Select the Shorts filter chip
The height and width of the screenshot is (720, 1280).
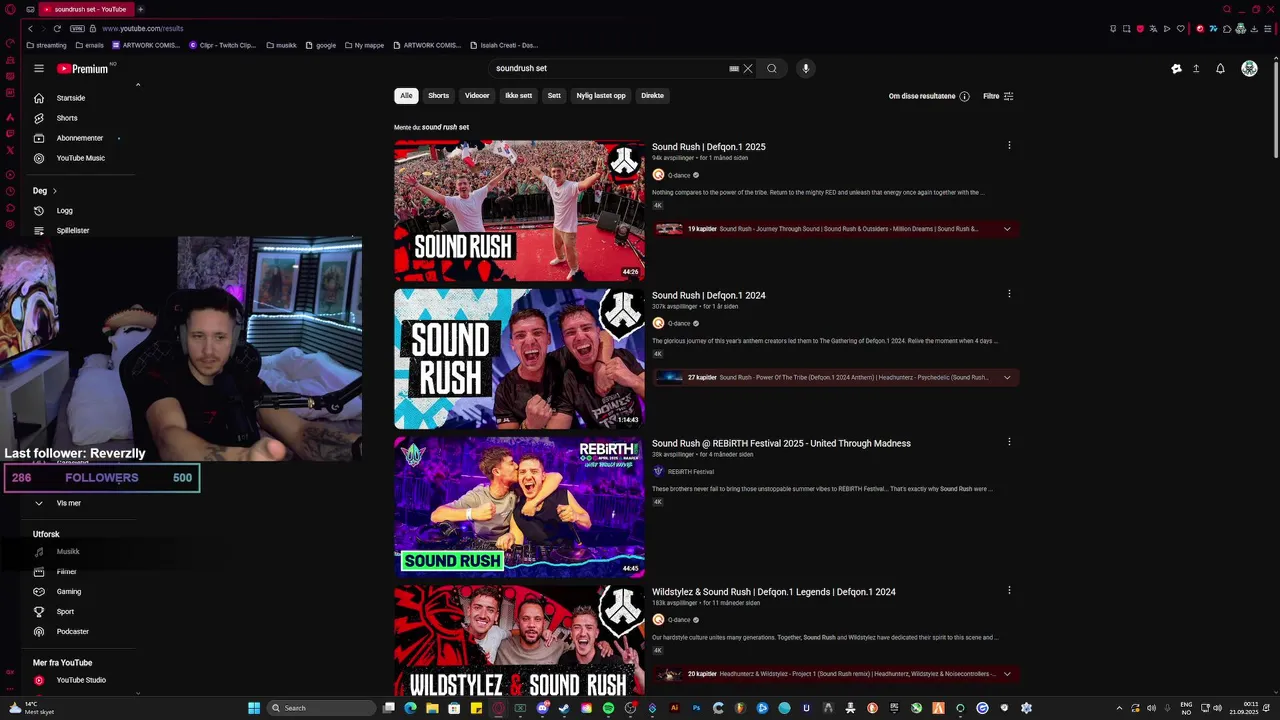point(439,96)
